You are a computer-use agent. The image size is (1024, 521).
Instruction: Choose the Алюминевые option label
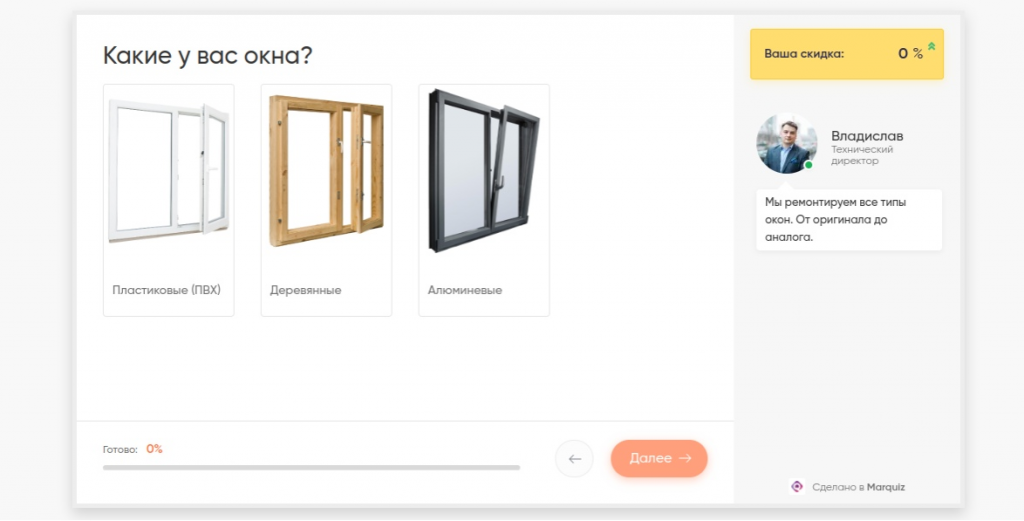[x=465, y=290]
